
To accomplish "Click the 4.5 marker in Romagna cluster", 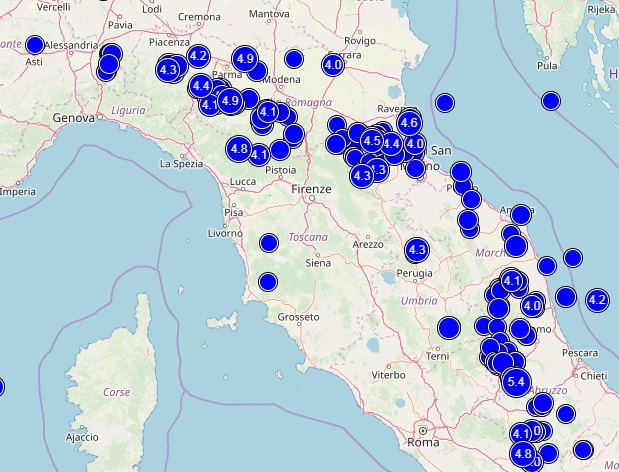I will coord(372,141).
